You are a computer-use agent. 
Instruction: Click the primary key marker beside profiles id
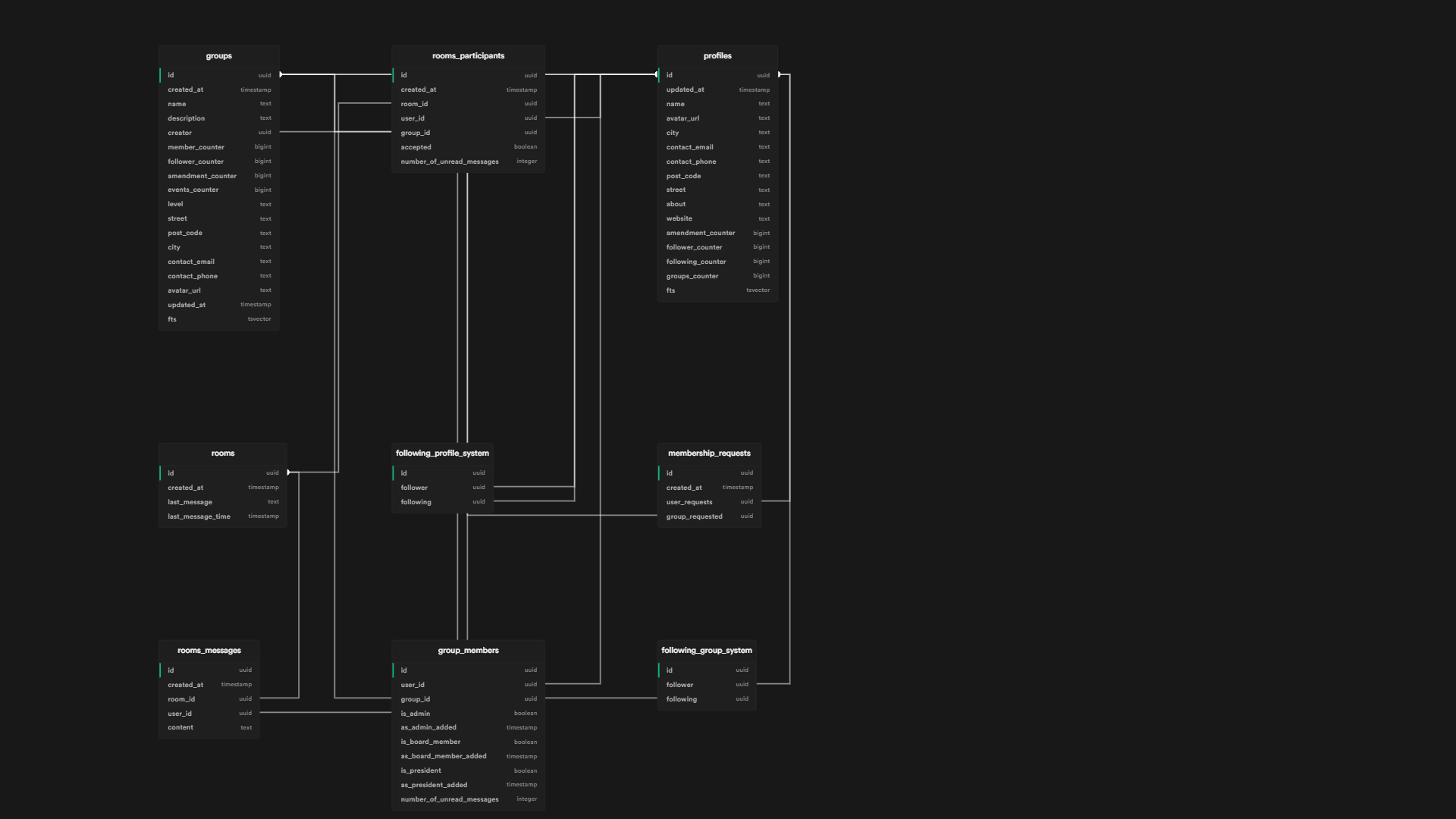point(659,75)
